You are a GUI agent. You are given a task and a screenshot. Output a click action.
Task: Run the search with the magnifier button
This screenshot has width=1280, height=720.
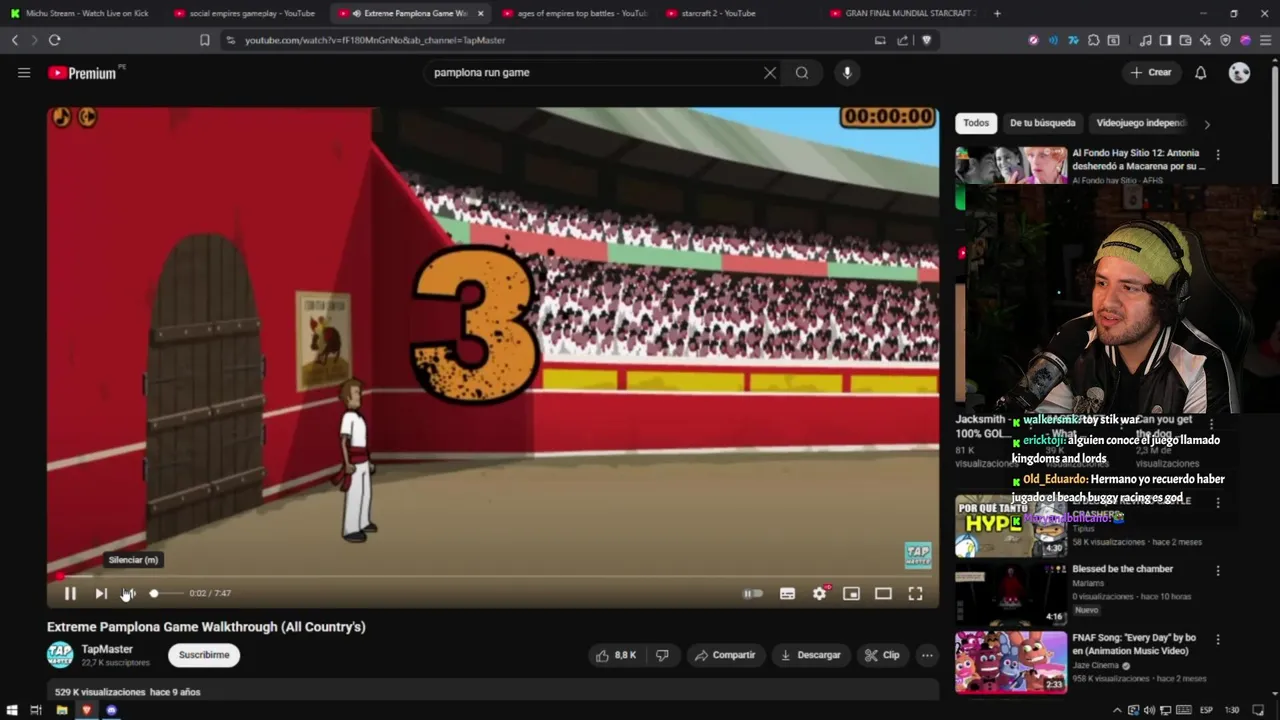802,72
